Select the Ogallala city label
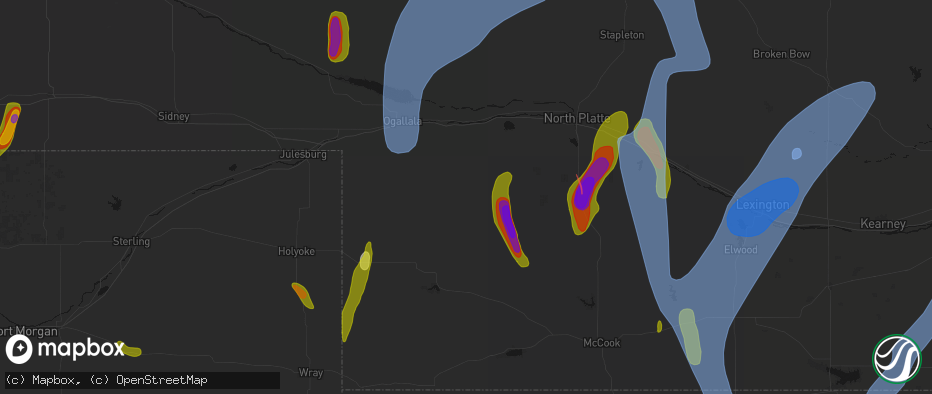 (402, 121)
